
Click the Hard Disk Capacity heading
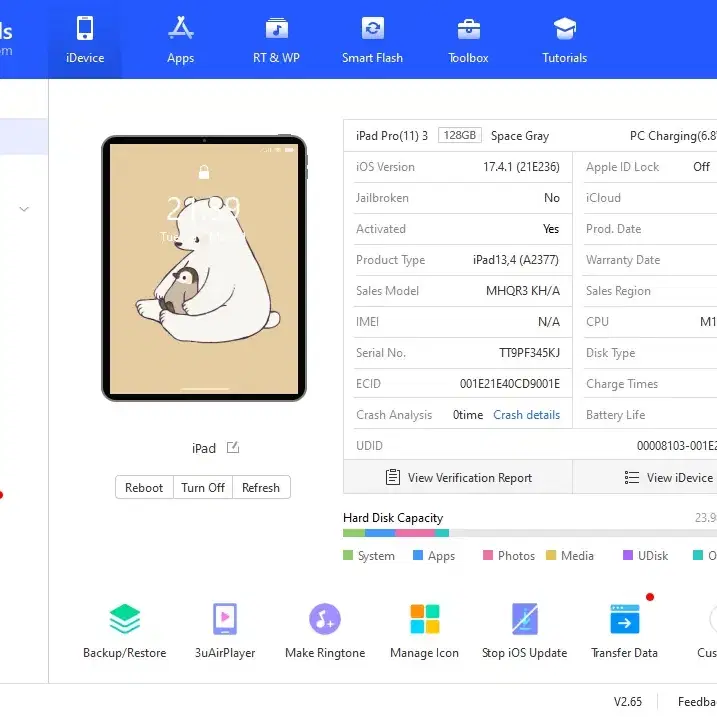pos(393,518)
